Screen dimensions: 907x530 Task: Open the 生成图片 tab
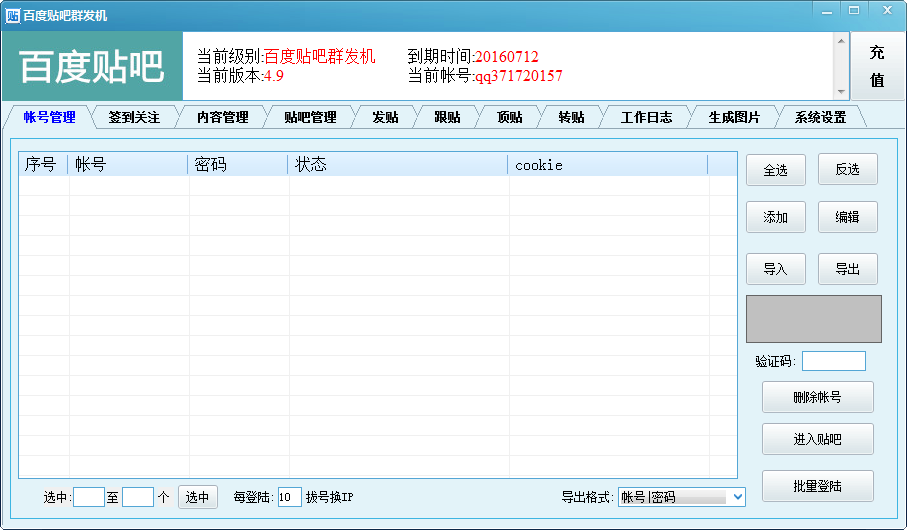tap(734, 117)
